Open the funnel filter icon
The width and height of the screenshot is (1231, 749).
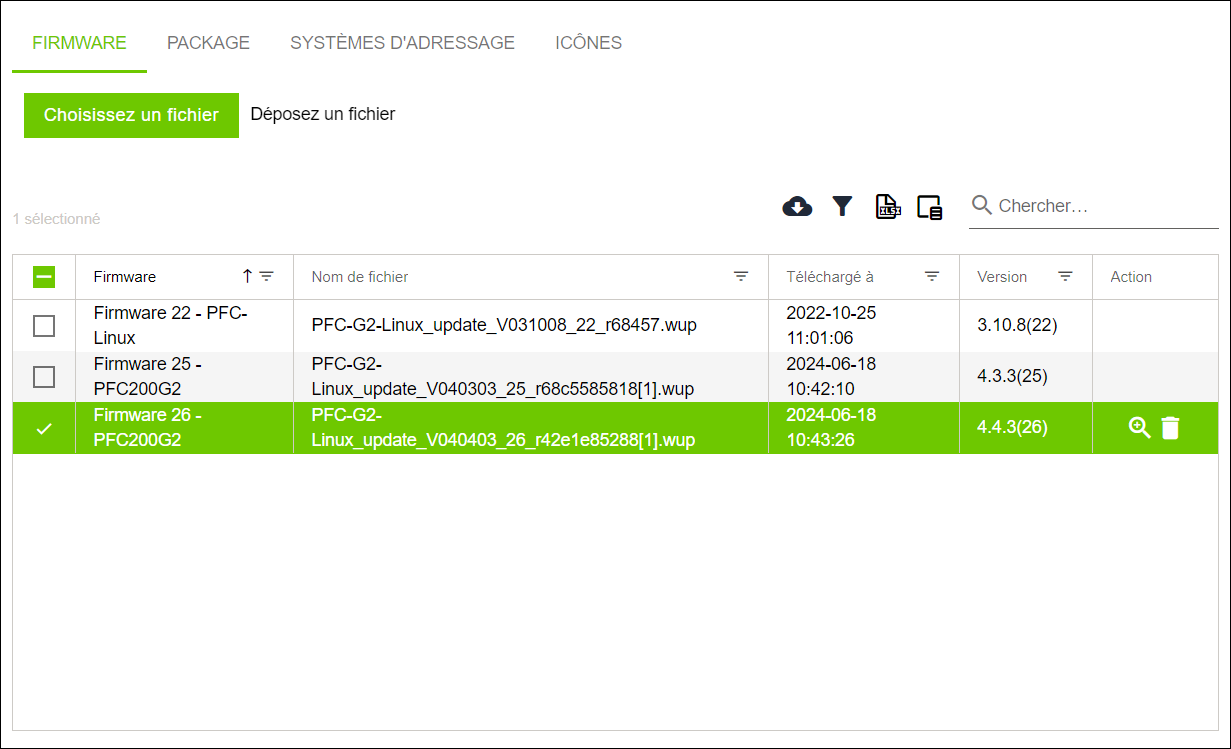point(843,207)
